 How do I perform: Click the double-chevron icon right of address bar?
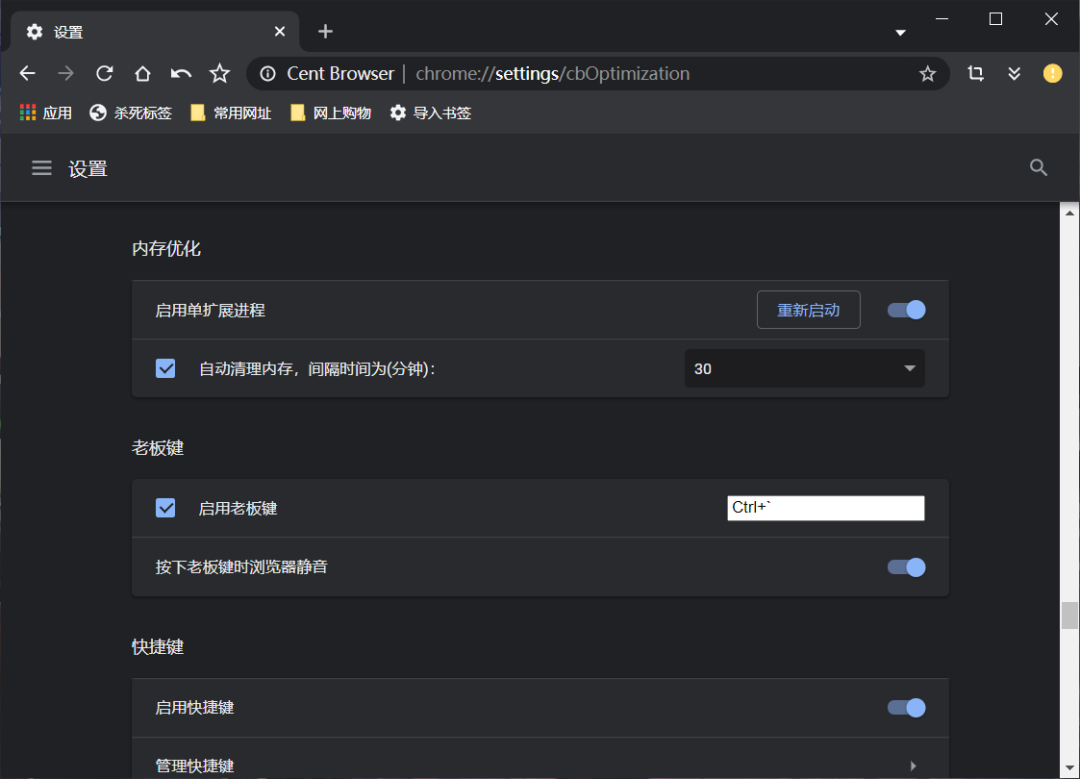click(x=1015, y=73)
